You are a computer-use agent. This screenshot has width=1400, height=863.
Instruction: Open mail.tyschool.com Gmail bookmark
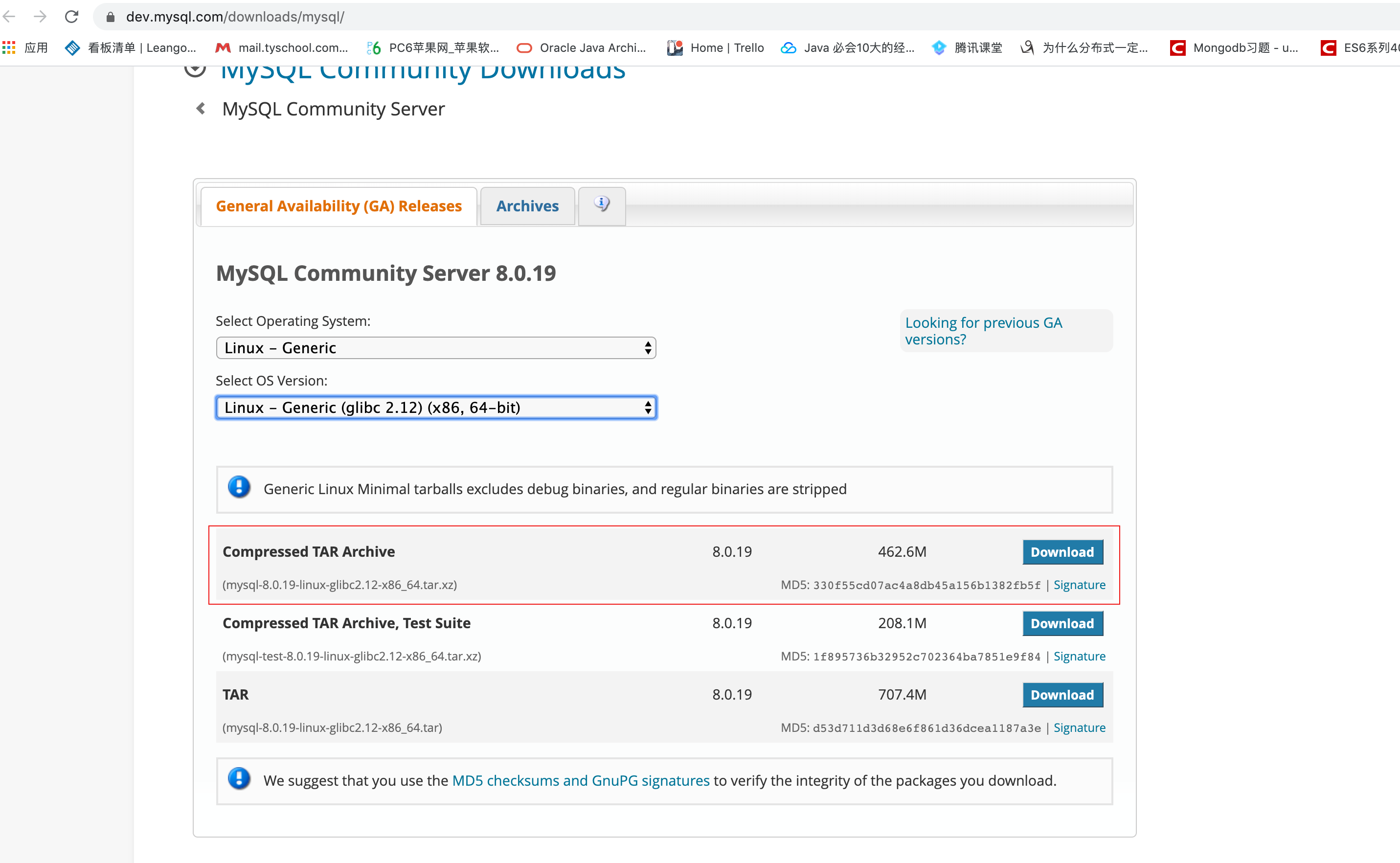[282, 48]
